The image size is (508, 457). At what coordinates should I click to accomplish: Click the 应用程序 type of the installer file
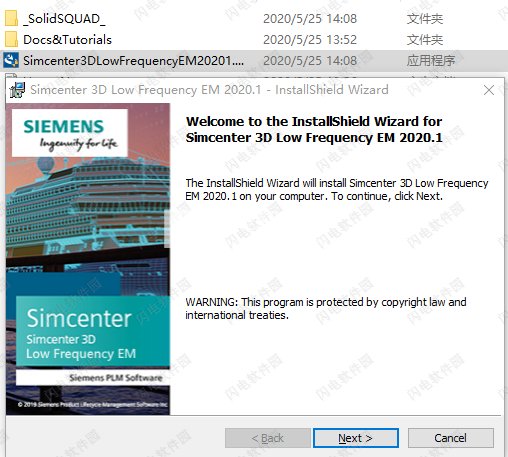click(x=431, y=61)
